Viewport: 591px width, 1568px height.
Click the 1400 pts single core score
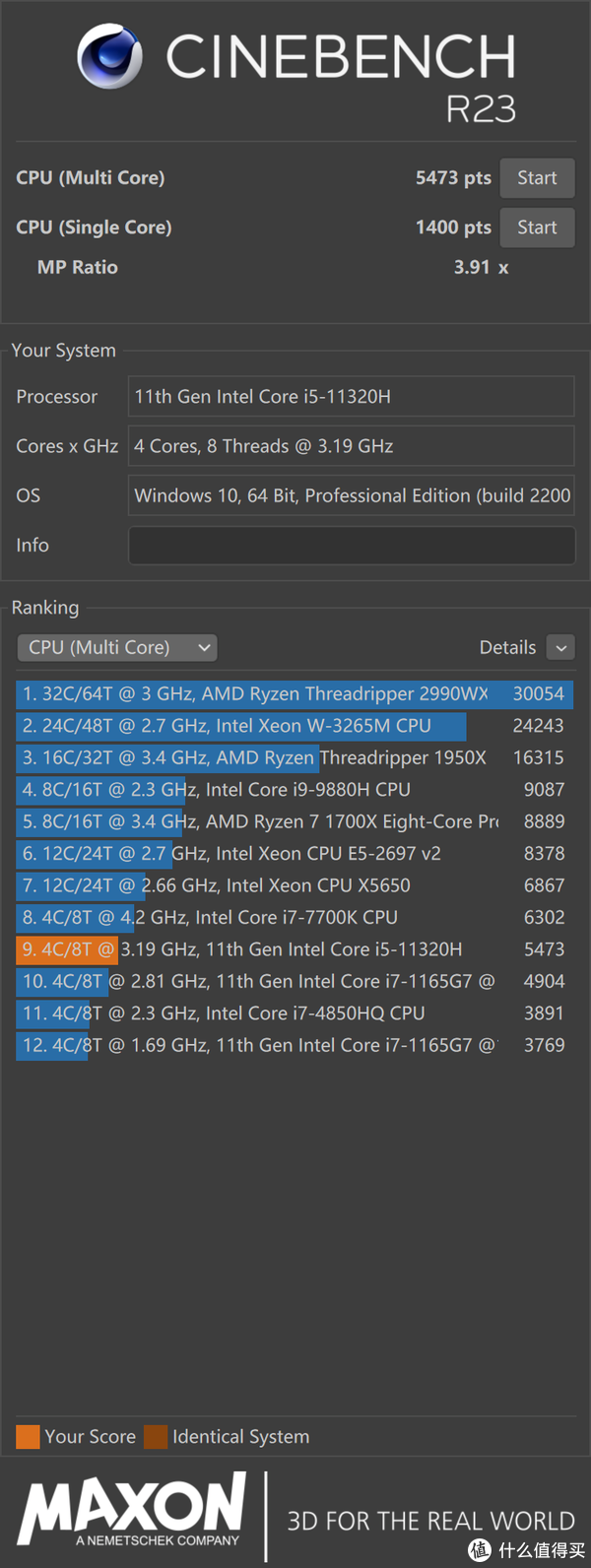(x=453, y=228)
